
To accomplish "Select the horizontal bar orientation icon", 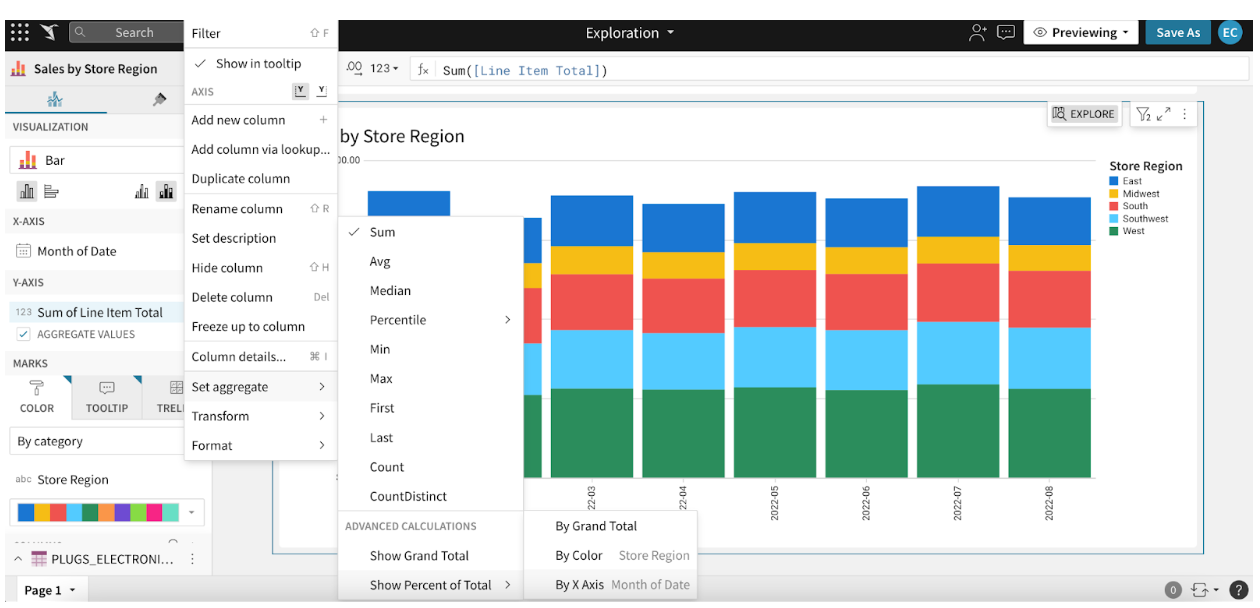I will (x=52, y=191).
